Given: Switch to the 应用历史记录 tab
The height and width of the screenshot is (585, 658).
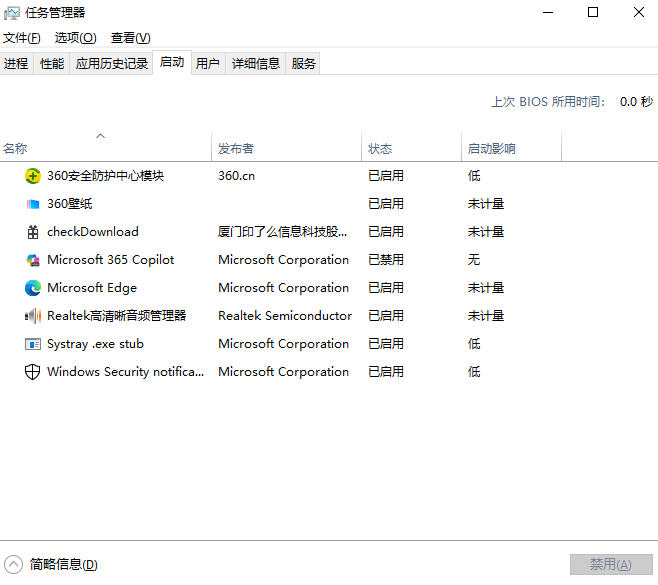Looking at the screenshot, I should point(111,63).
